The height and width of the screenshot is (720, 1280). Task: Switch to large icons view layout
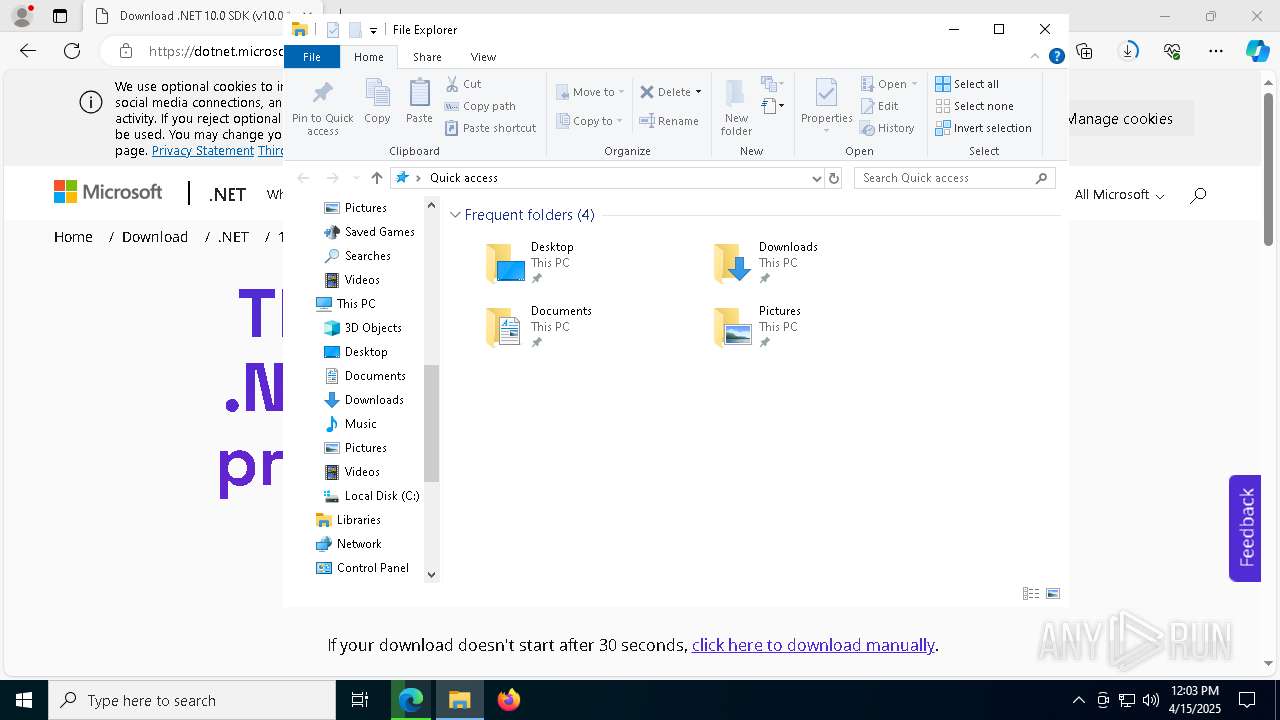1053,593
